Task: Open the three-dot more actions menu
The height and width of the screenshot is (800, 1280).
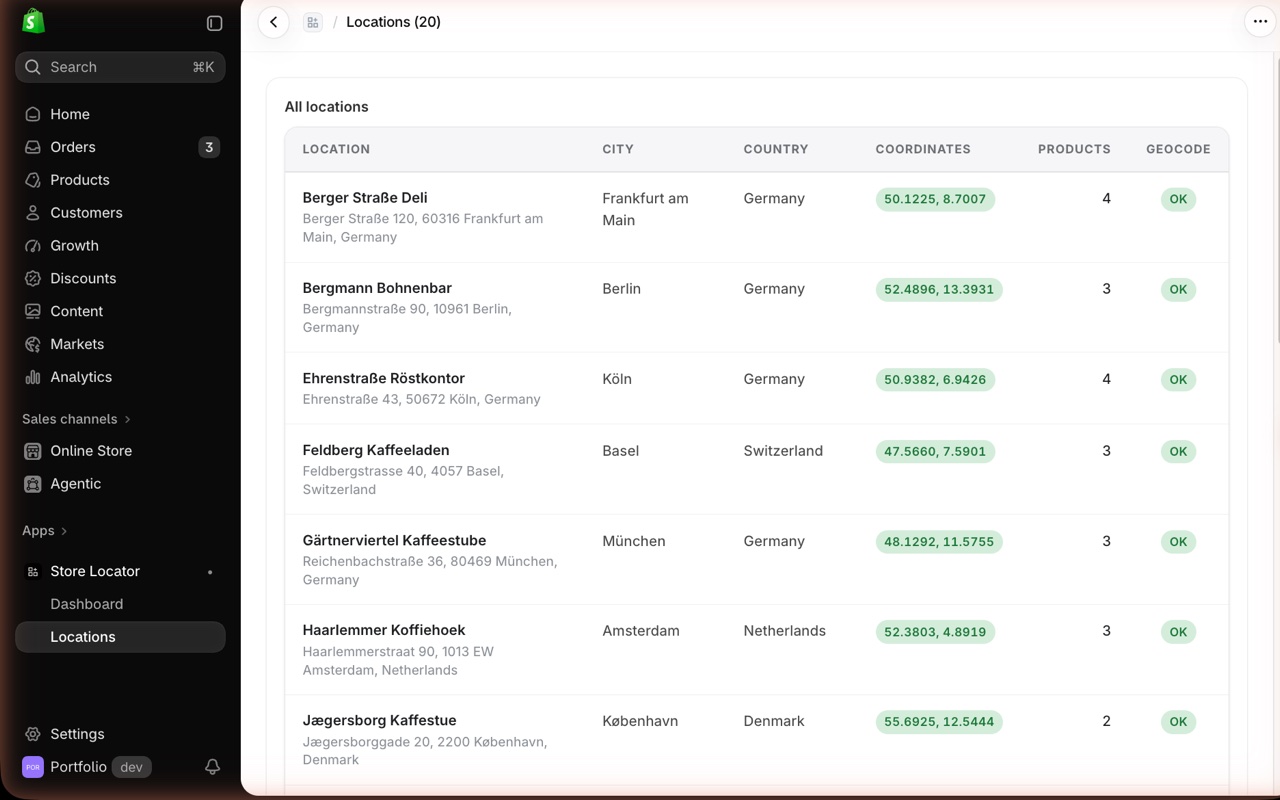Action: coord(1260,22)
